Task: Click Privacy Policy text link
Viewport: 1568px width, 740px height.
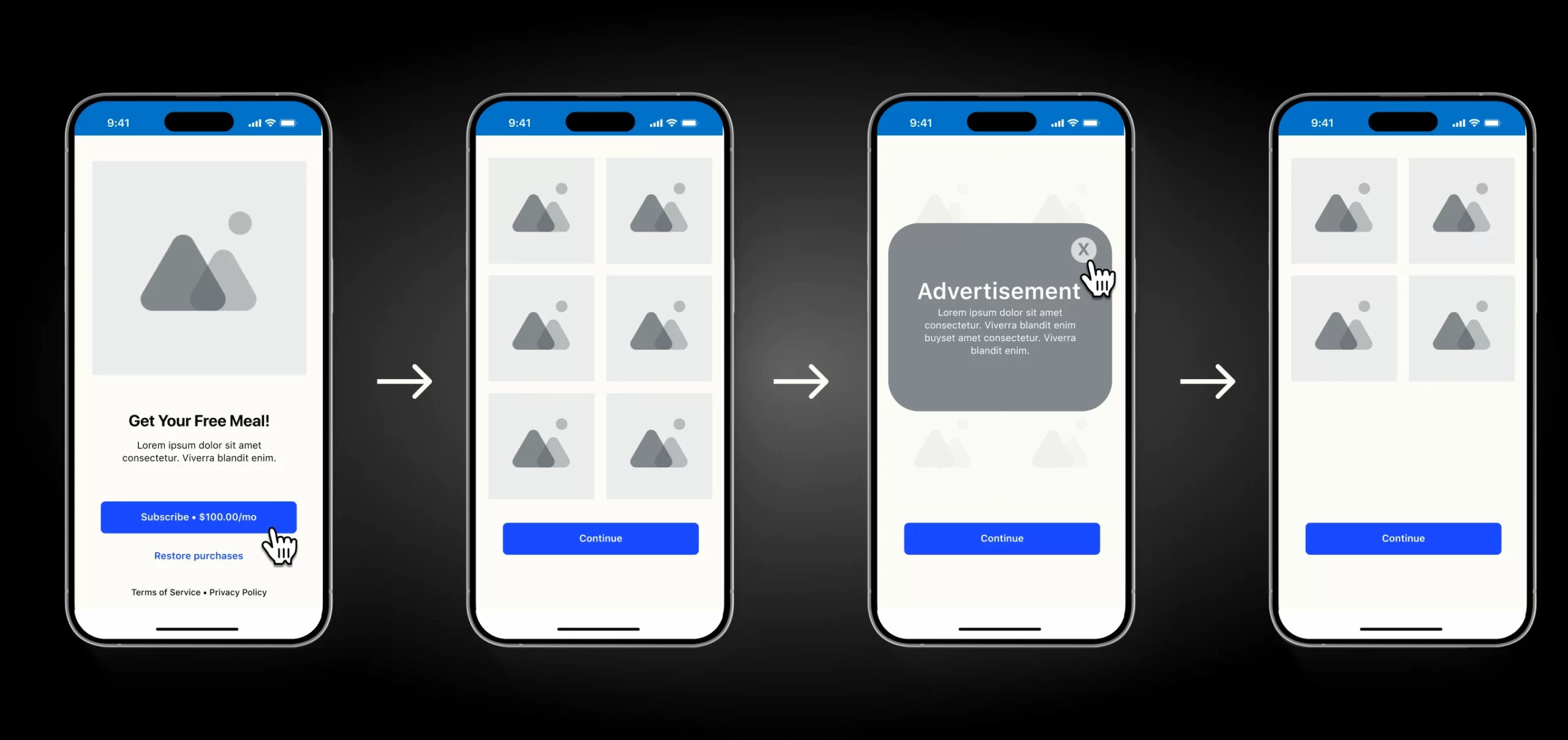Action: (x=238, y=592)
